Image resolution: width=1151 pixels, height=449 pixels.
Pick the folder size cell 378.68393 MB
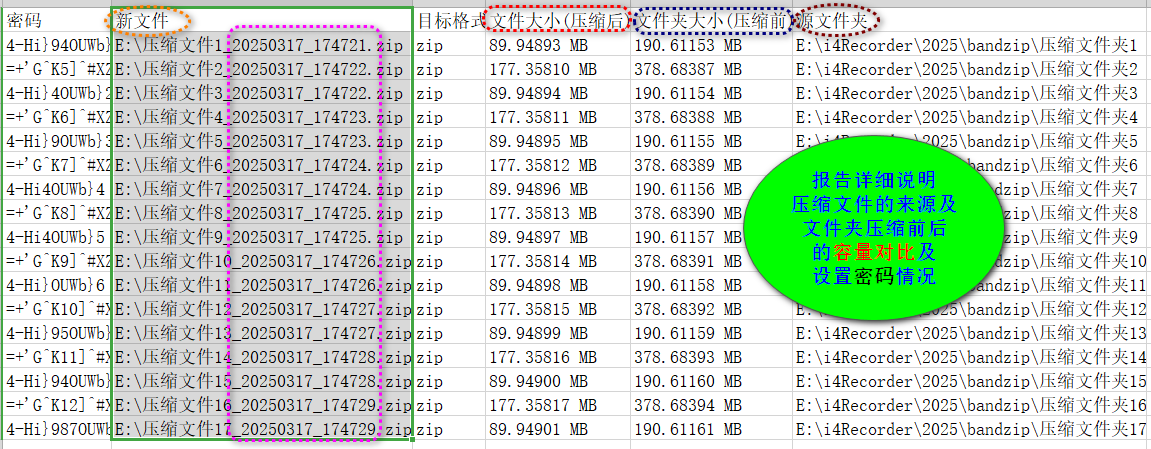point(711,357)
